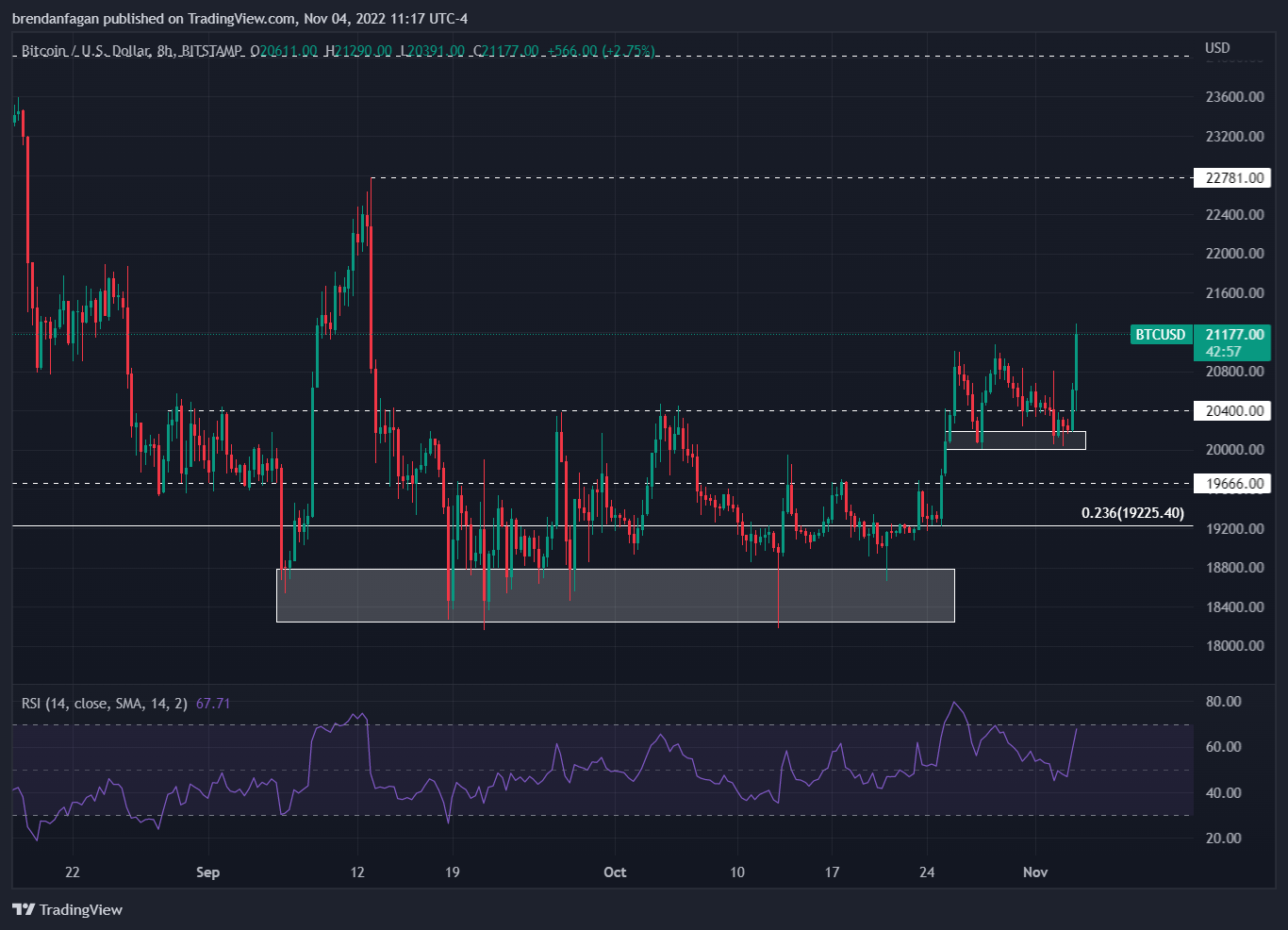Click the TradingView logo icon
Viewport: 1288px width, 930px height.
[24, 910]
